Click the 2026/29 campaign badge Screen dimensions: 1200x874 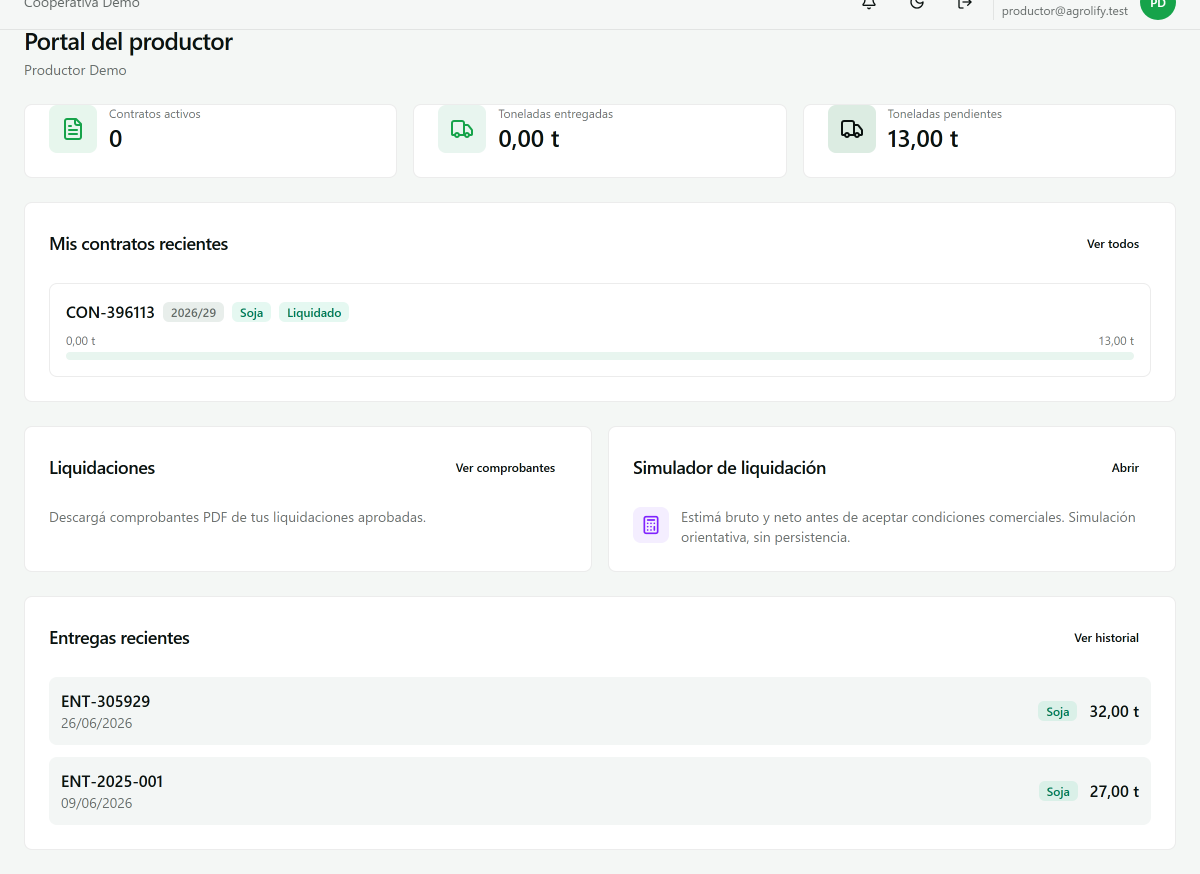[193, 313]
